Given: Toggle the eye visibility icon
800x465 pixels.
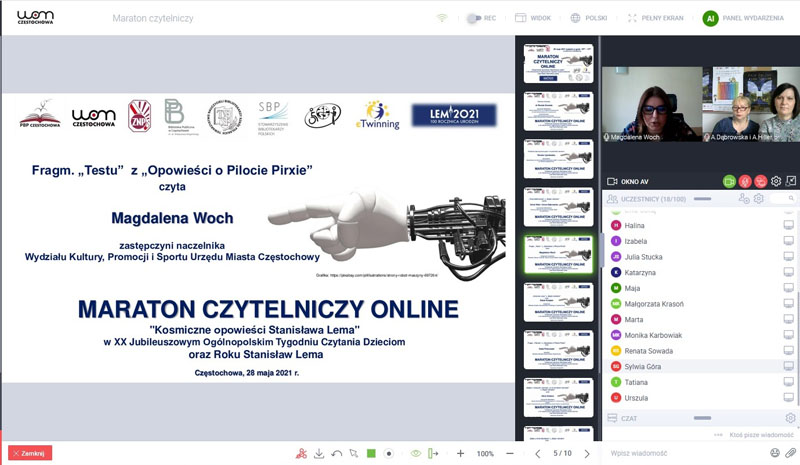Looking at the screenshot, I should coord(415,453).
